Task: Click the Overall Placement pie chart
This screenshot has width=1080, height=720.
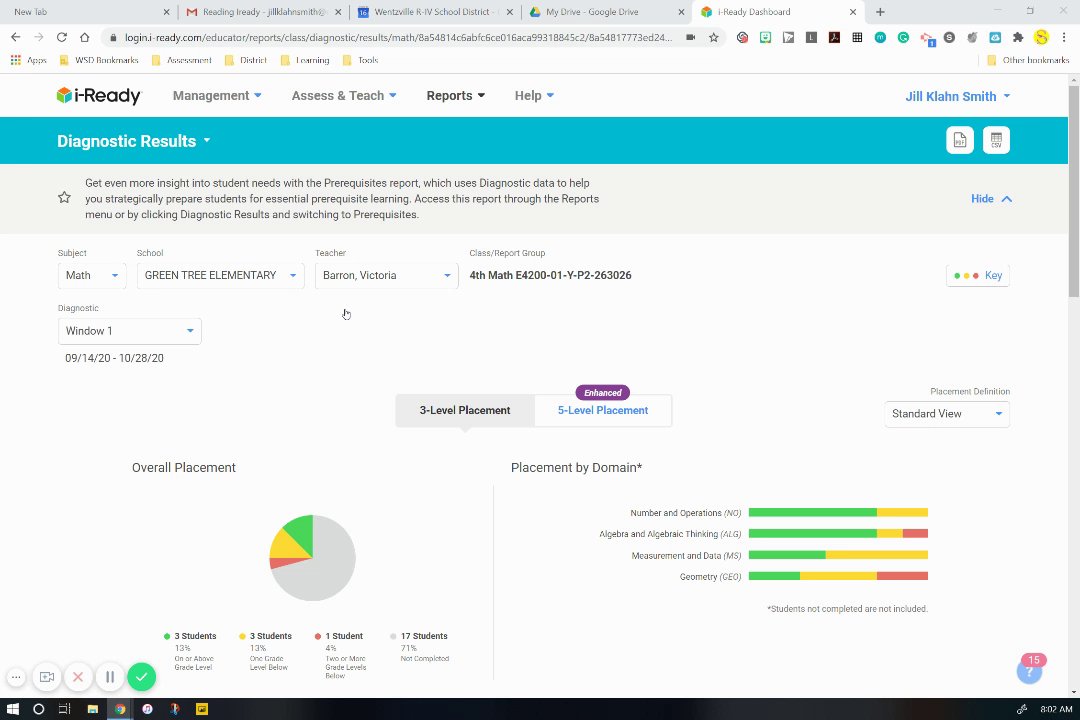Action: [313, 558]
